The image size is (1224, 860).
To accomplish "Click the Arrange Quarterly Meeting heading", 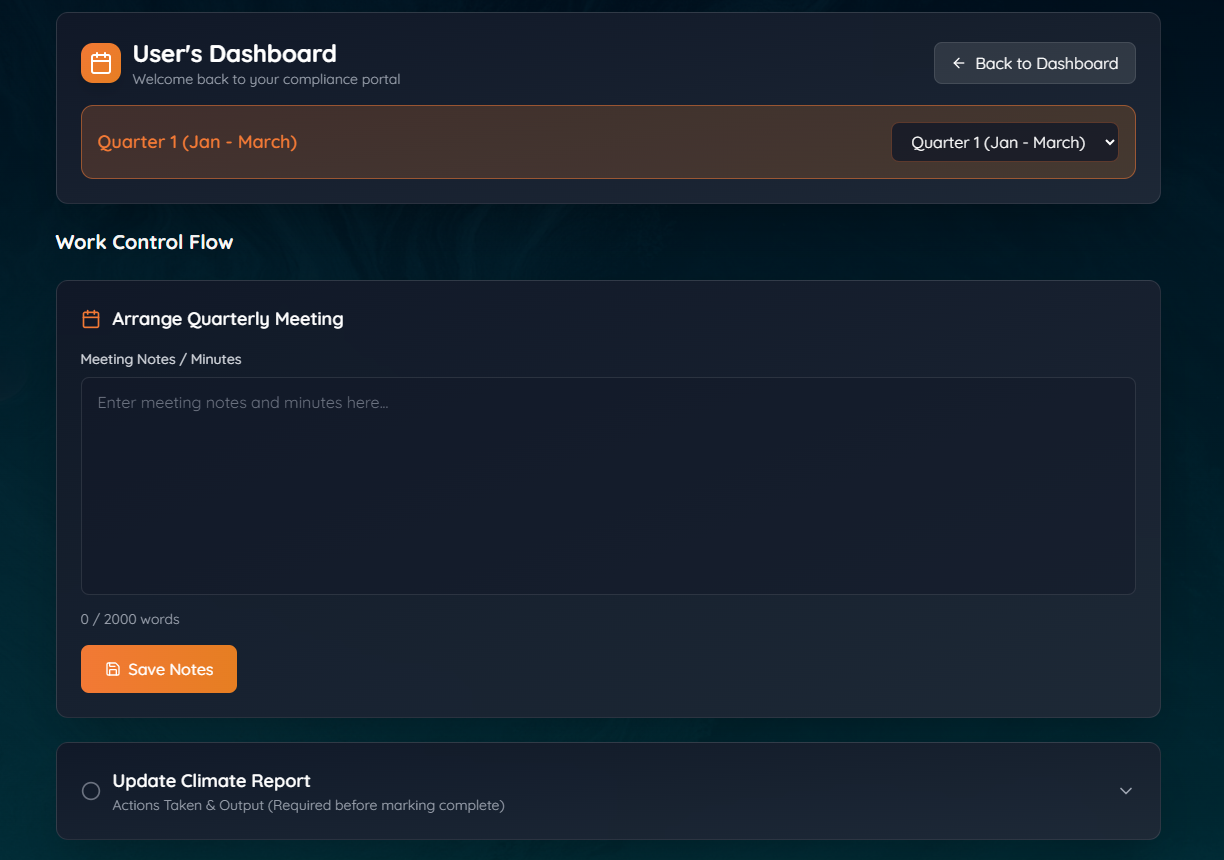I will click(227, 319).
